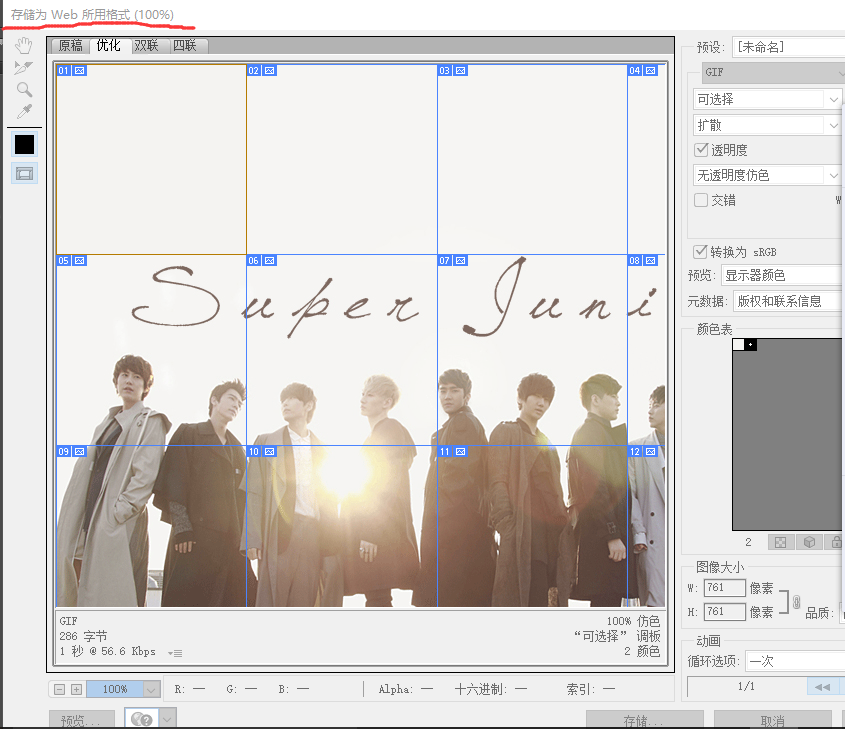Click the 存储... button
Viewport: 845px width, 729px height.
[645, 720]
